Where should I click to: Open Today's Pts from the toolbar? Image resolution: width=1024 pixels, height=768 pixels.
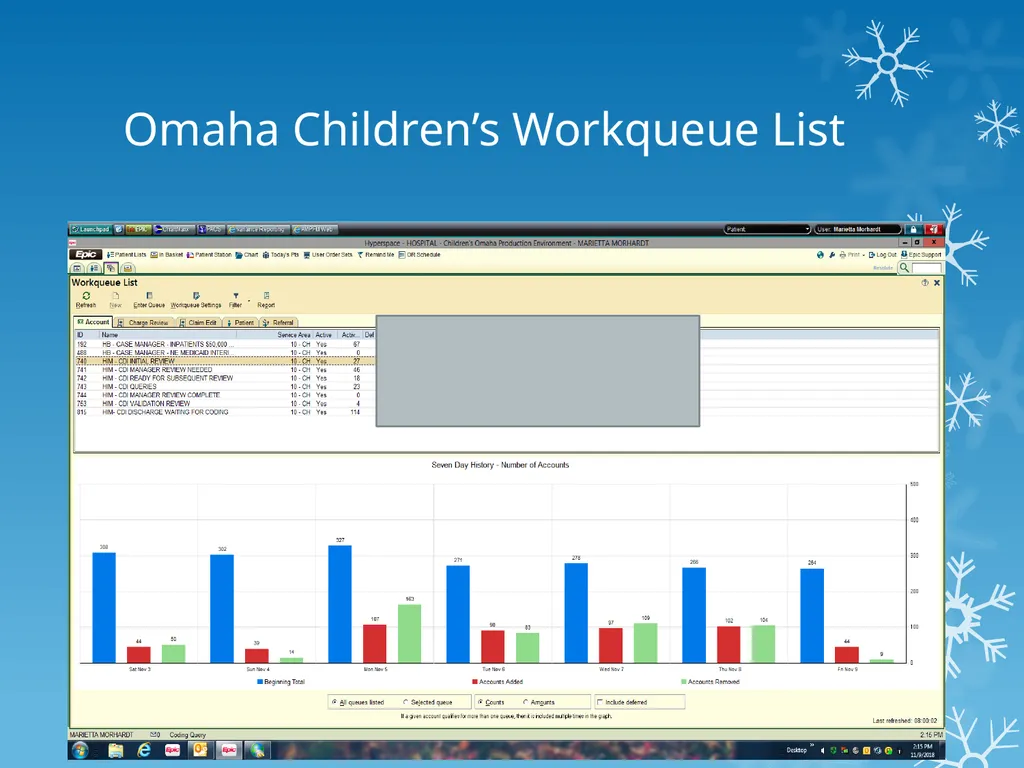281,255
